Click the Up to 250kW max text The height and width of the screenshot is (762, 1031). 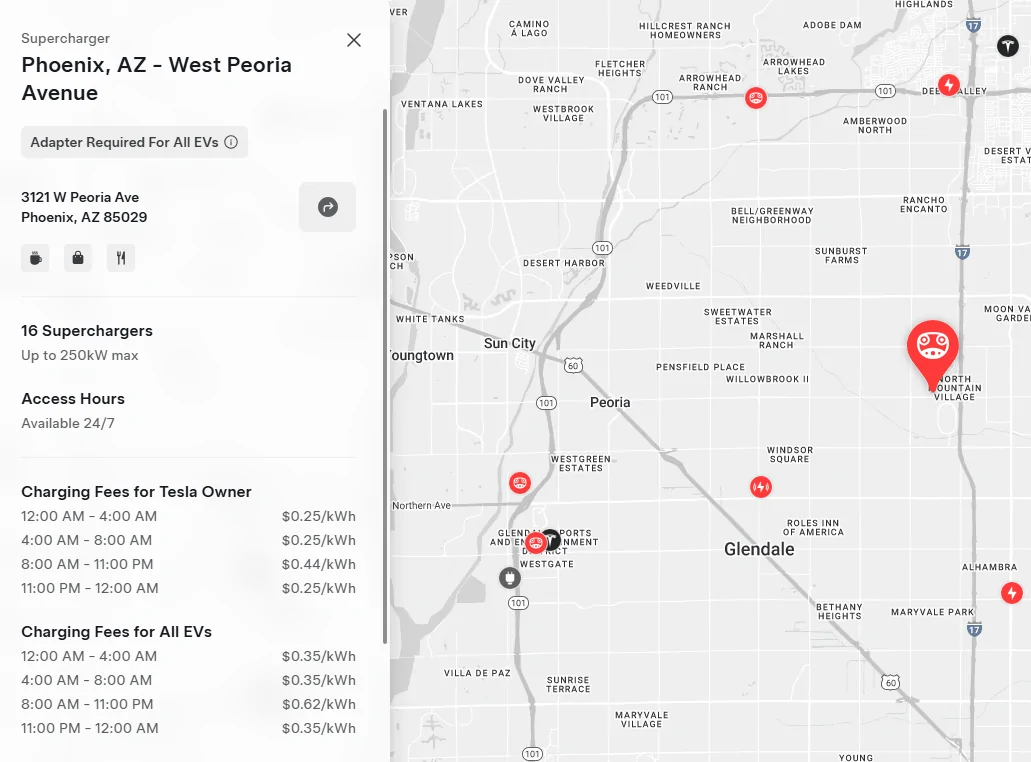click(x=80, y=355)
